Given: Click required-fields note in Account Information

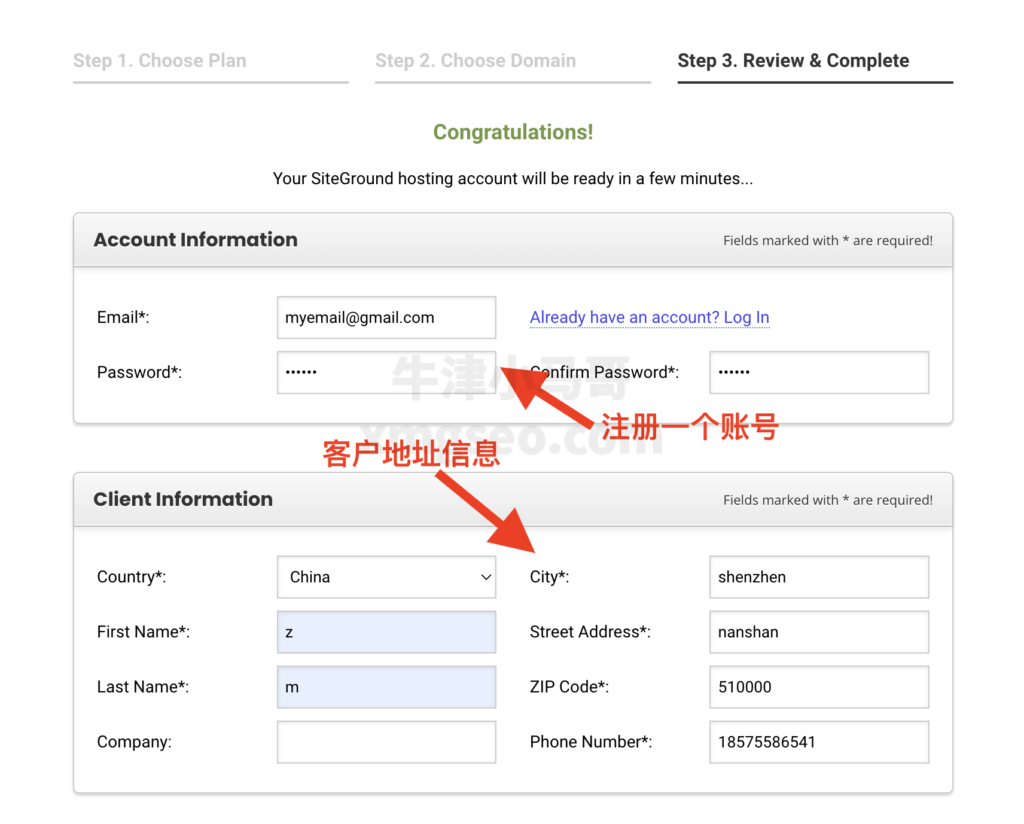Looking at the screenshot, I should coord(827,240).
